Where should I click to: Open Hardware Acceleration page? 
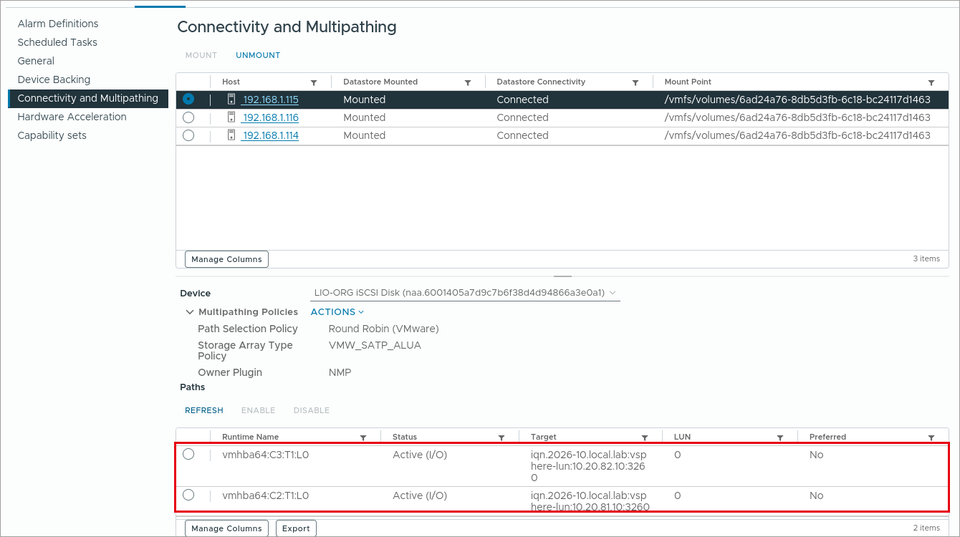pyautogui.click(x=72, y=116)
